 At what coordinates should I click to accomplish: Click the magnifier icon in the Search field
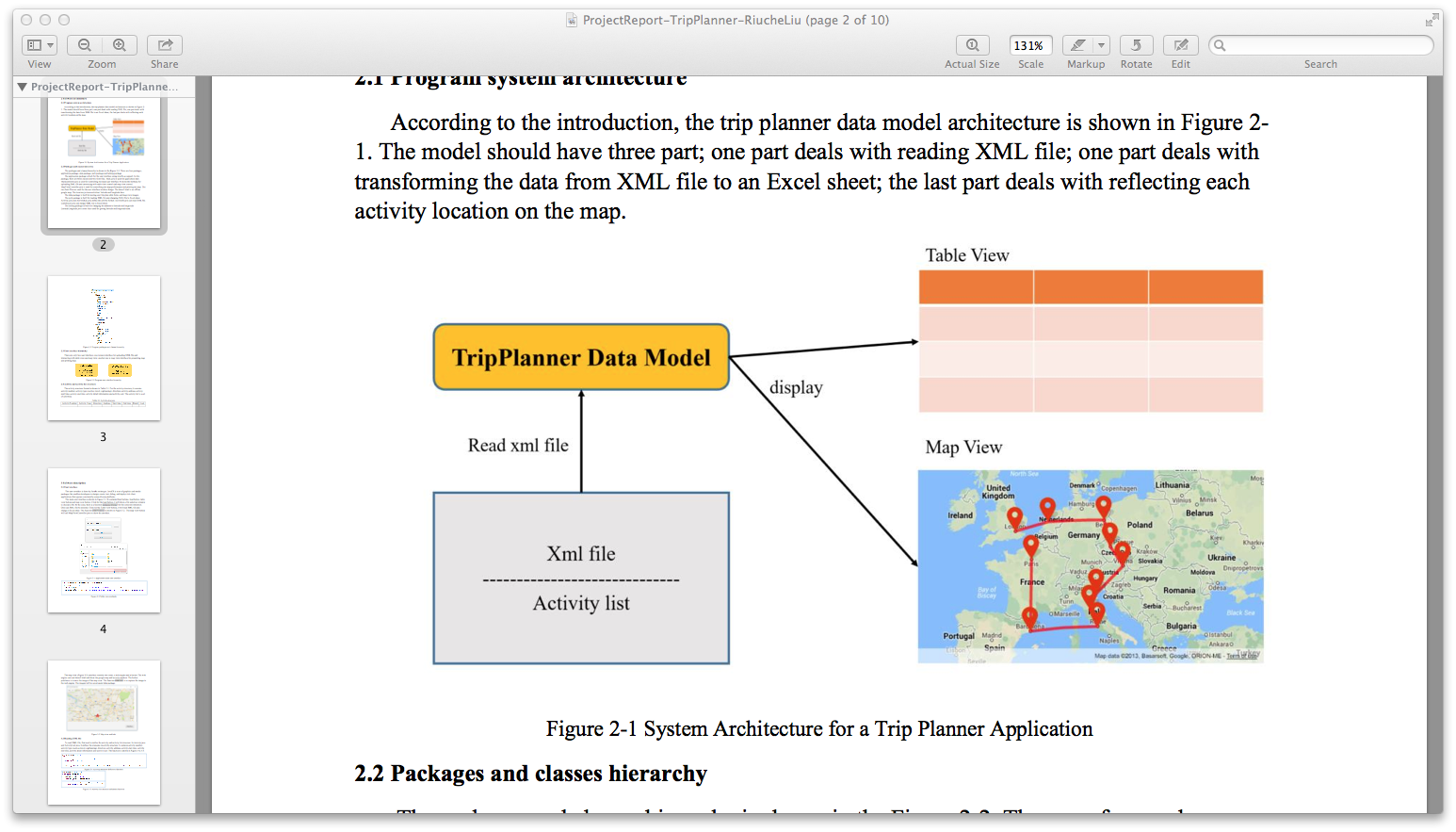pos(1220,45)
